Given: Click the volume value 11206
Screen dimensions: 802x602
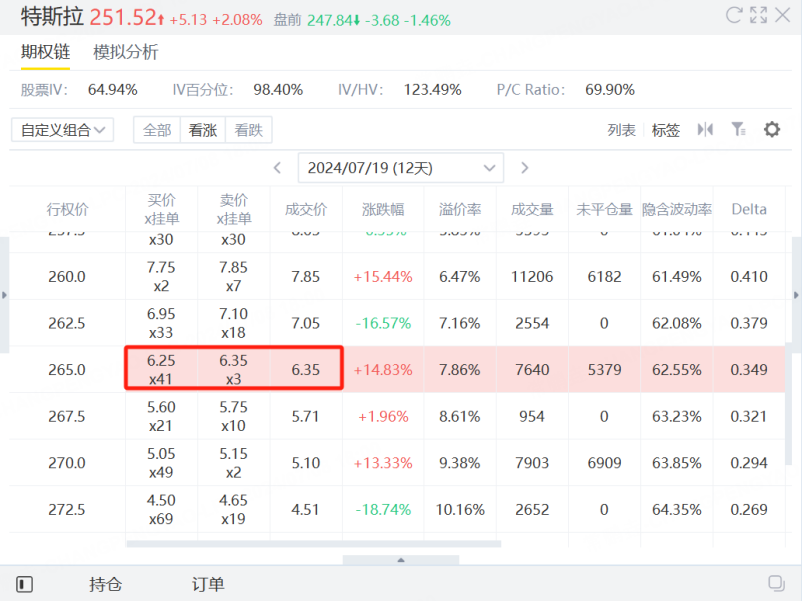Looking at the screenshot, I should pos(532,277).
